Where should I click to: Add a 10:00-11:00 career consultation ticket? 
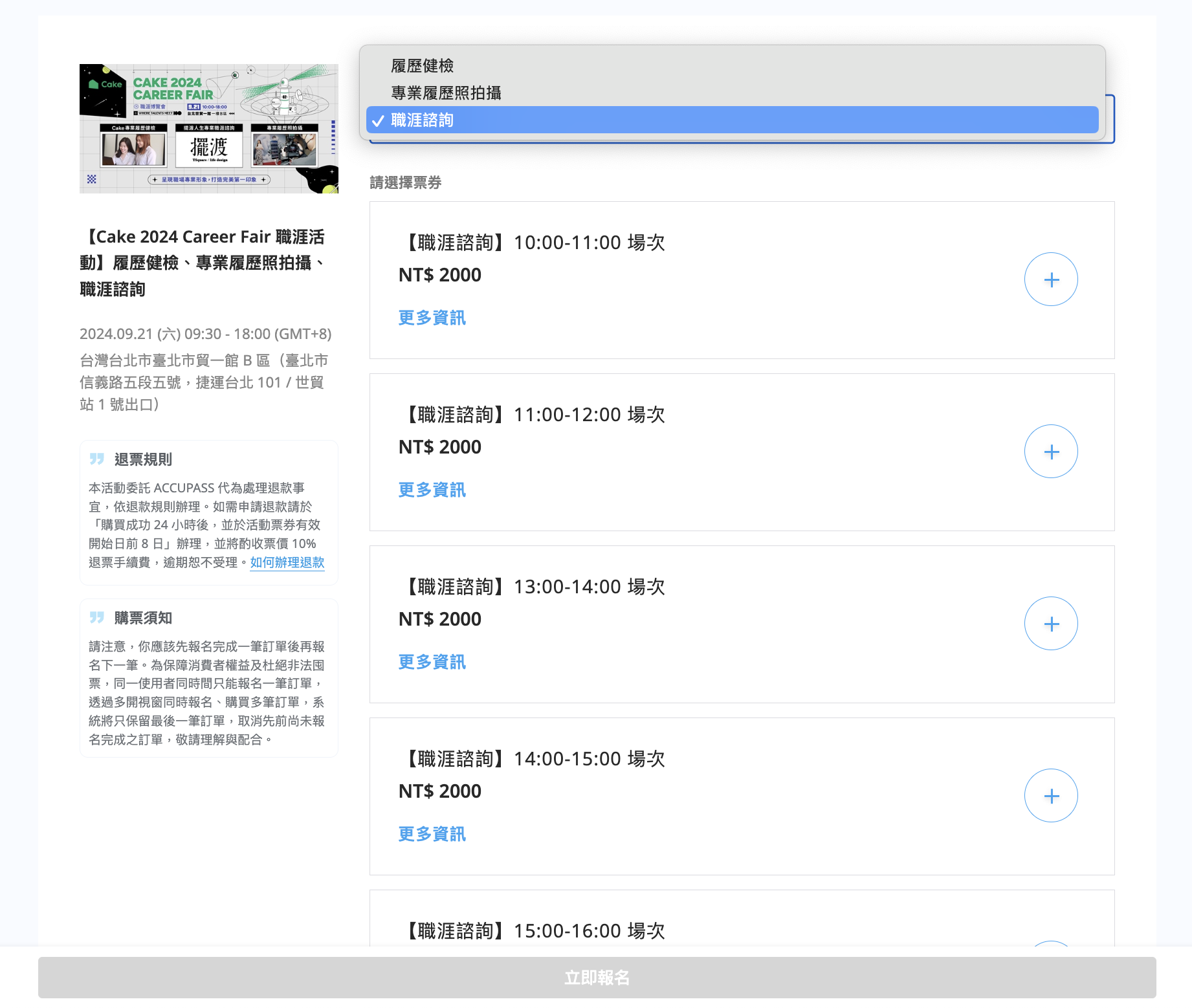(1050, 279)
